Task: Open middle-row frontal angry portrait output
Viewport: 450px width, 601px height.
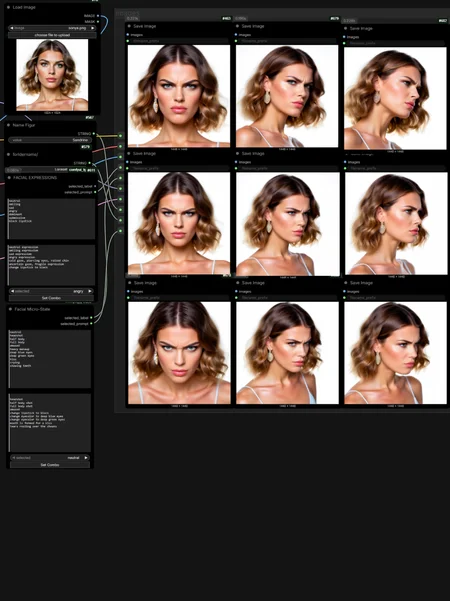Action: click(179, 223)
